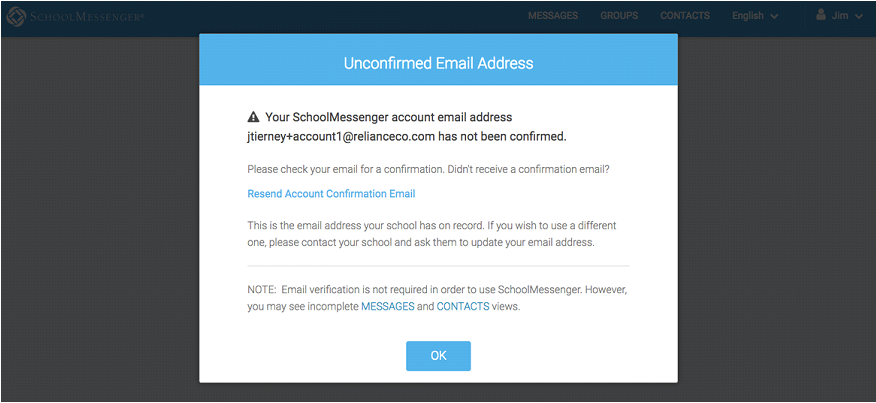
Task: Go to CONTACTS in the navigation bar
Action: [x=685, y=16]
